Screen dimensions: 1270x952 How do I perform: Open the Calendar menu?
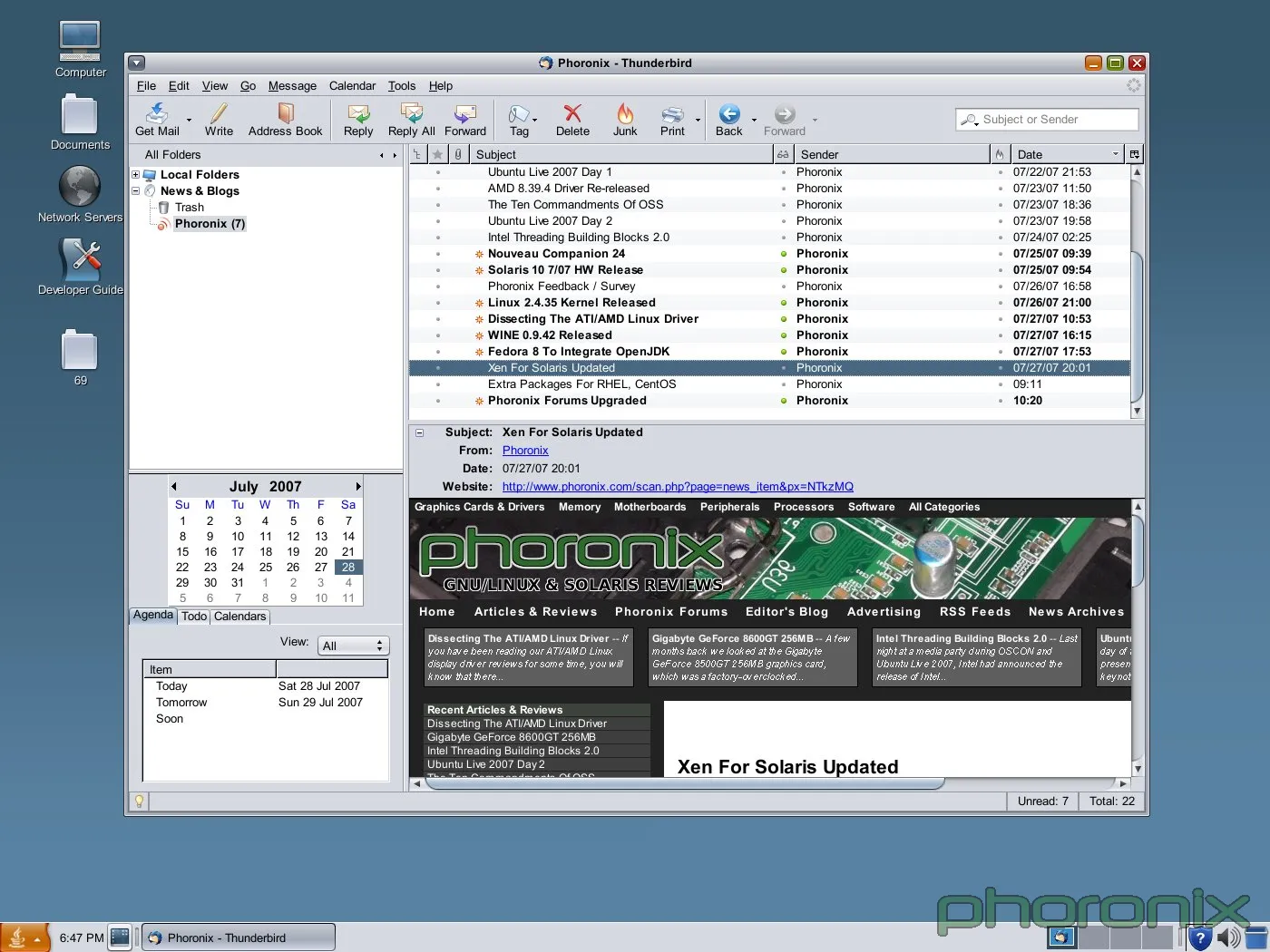click(x=352, y=86)
